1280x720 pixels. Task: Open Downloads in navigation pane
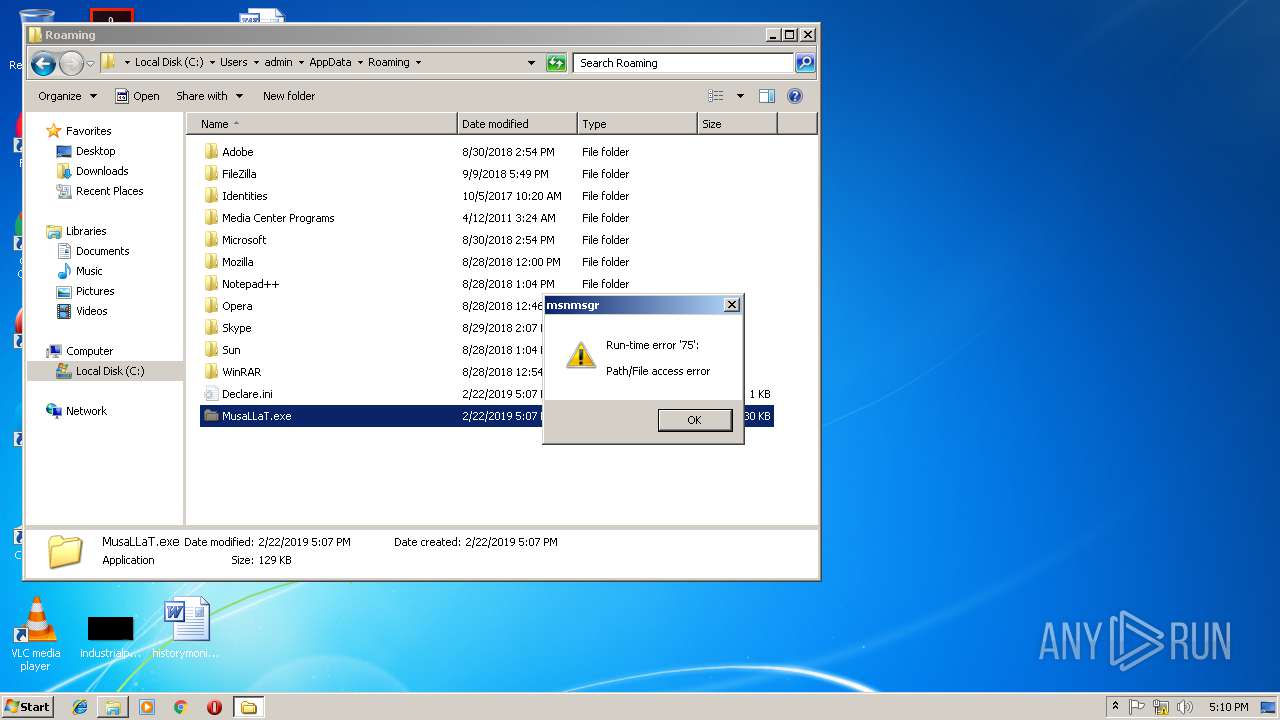(x=102, y=171)
